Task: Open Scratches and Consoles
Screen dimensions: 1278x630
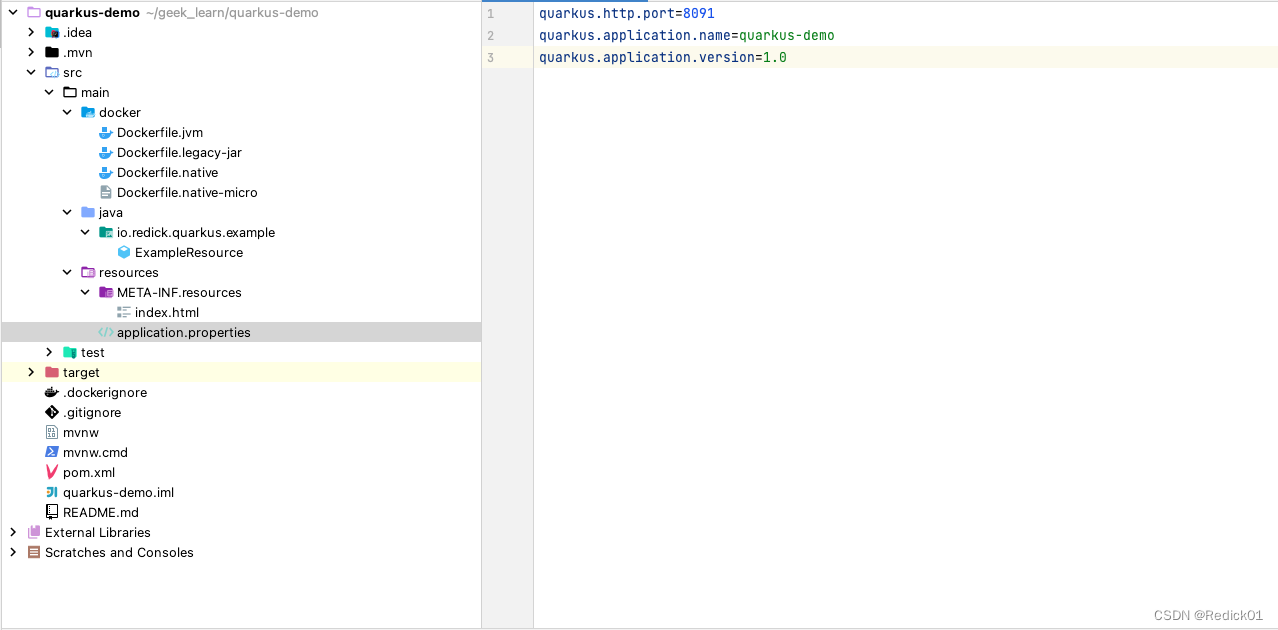Action: [x=119, y=552]
